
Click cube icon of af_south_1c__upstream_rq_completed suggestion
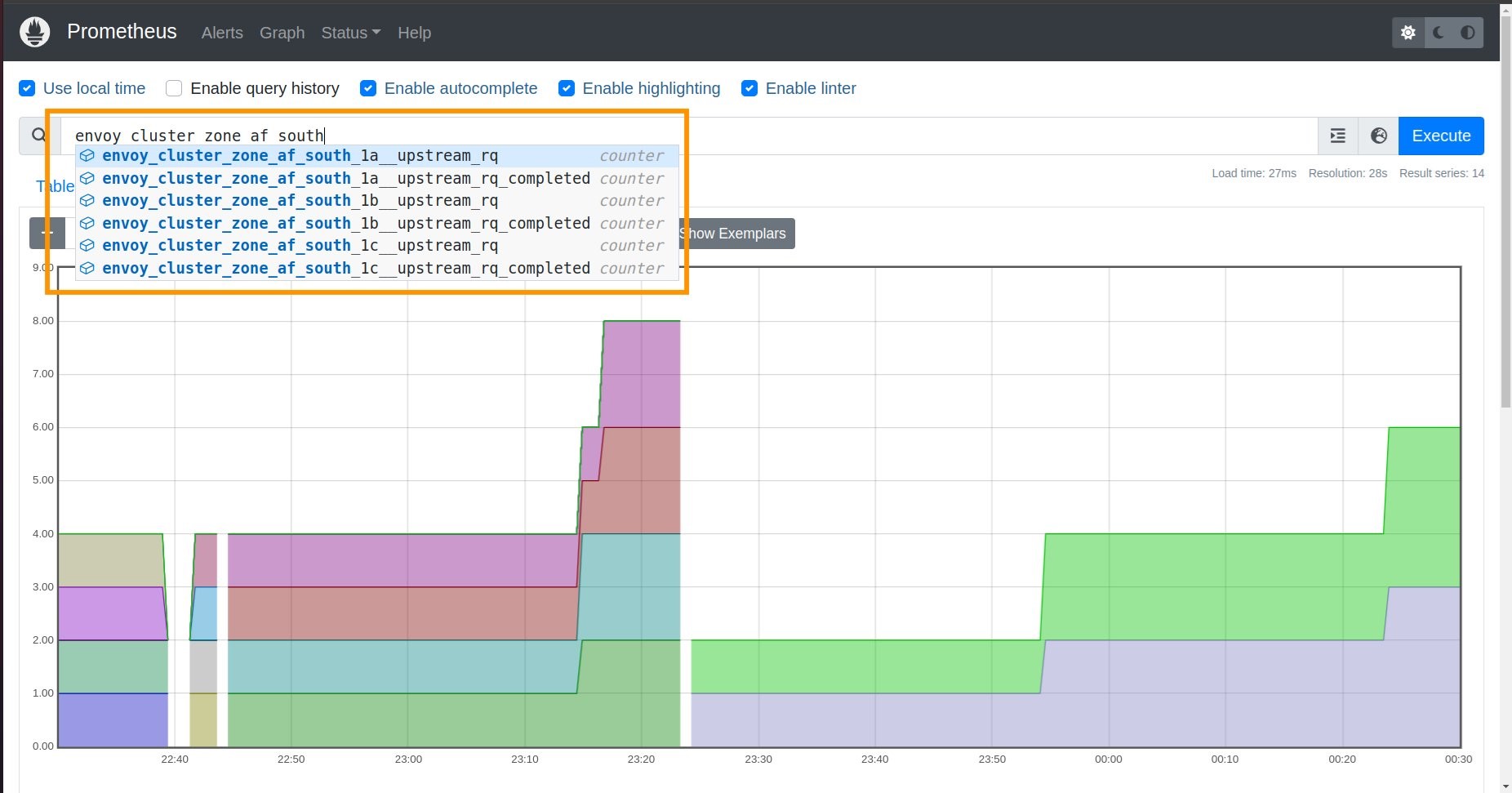click(x=87, y=268)
